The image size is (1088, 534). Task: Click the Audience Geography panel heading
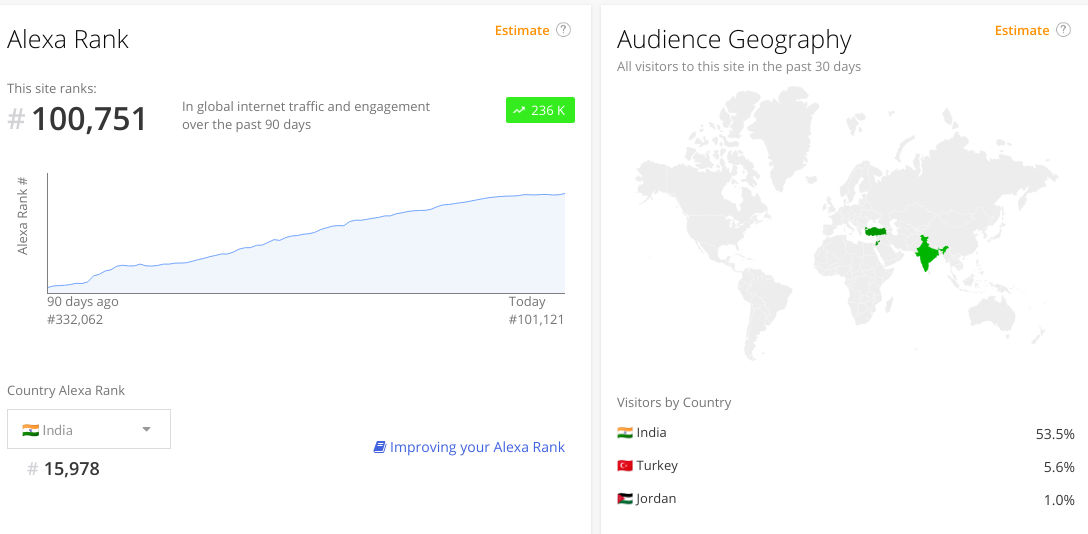pyautogui.click(x=734, y=40)
